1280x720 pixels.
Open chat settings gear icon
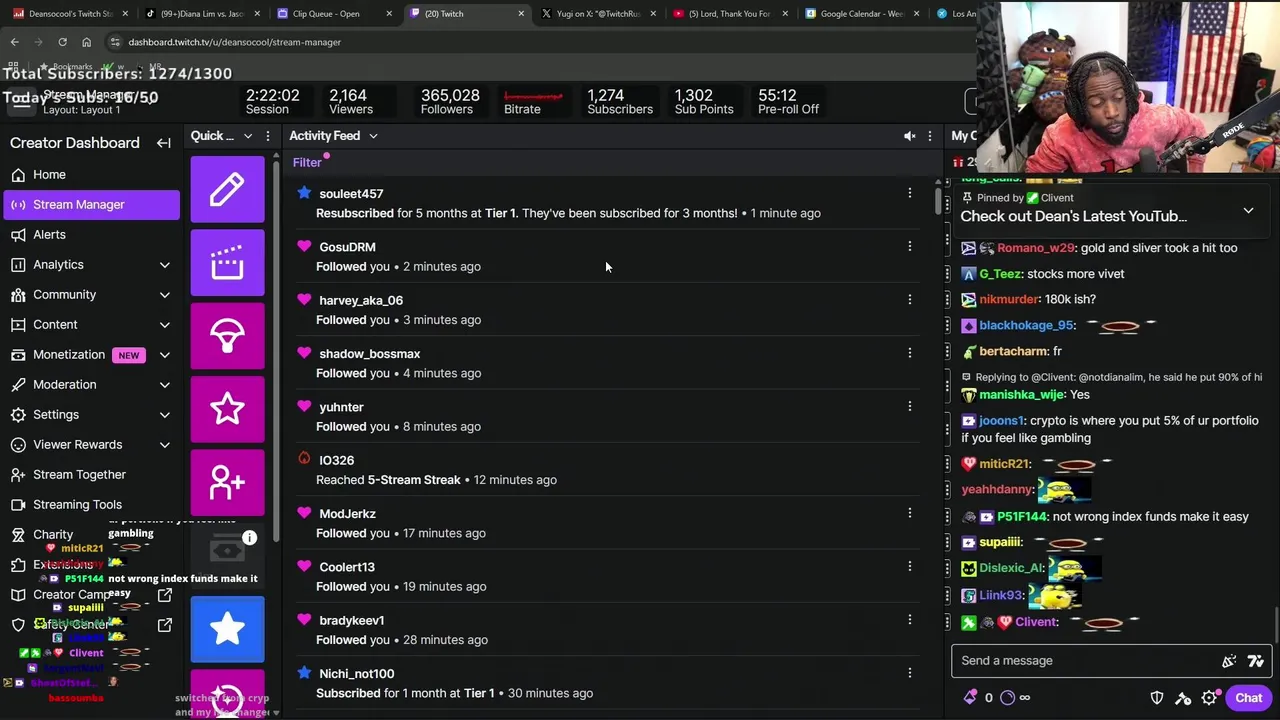pyautogui.click(x=1209, y=698)
